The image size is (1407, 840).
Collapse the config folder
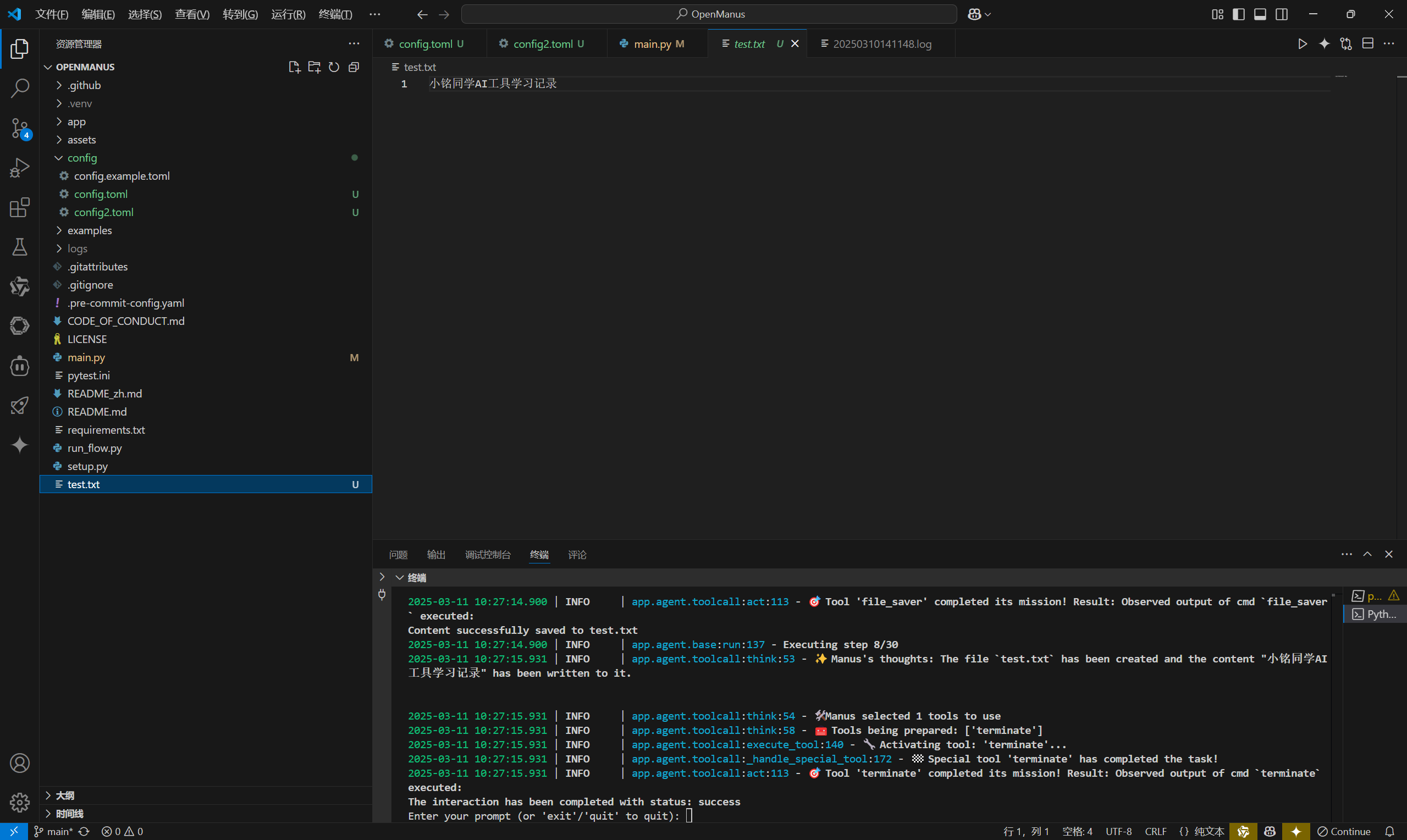[x=82, y=158]
